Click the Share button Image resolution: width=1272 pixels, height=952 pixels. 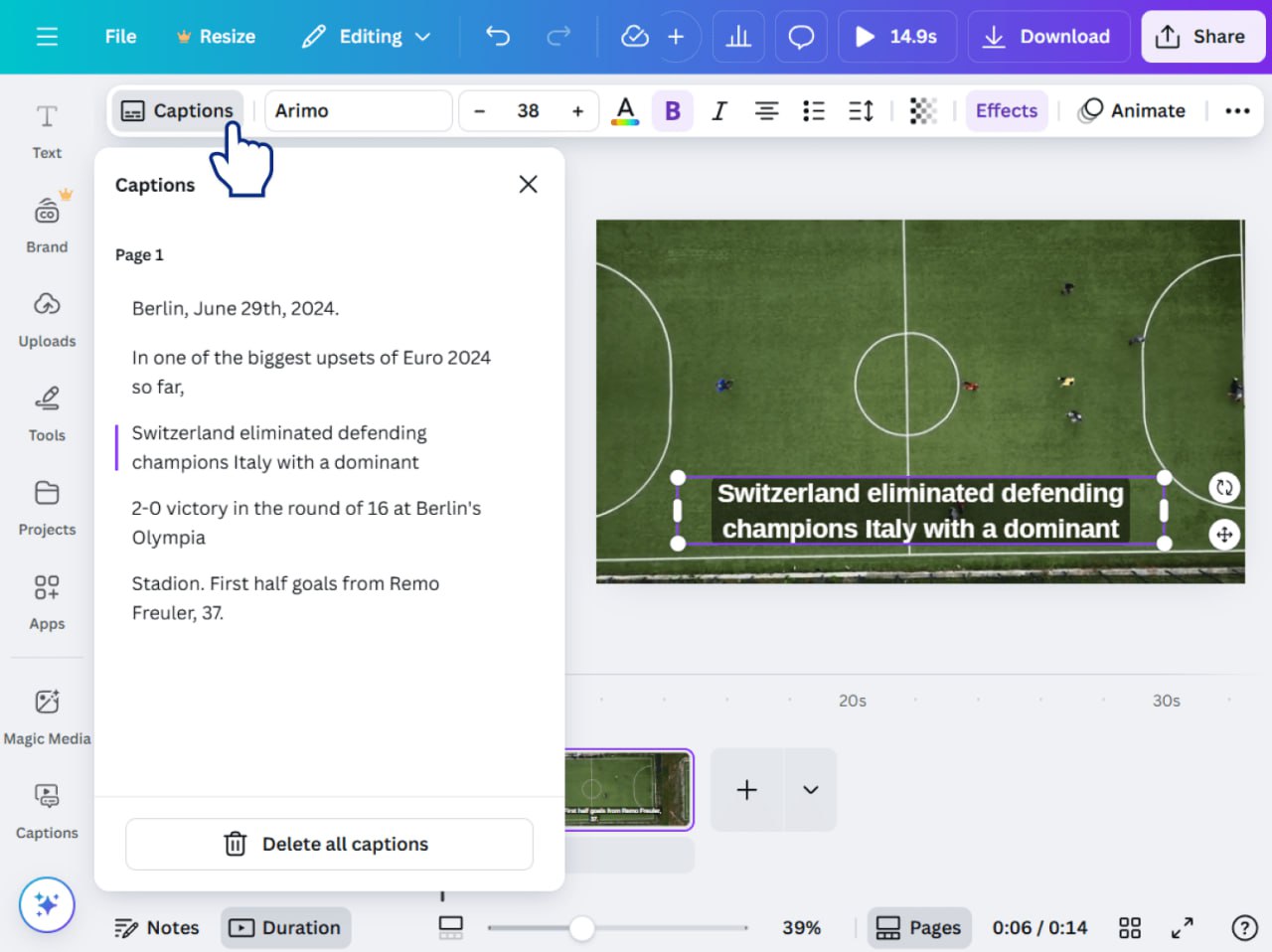[x=1203, y=36]
